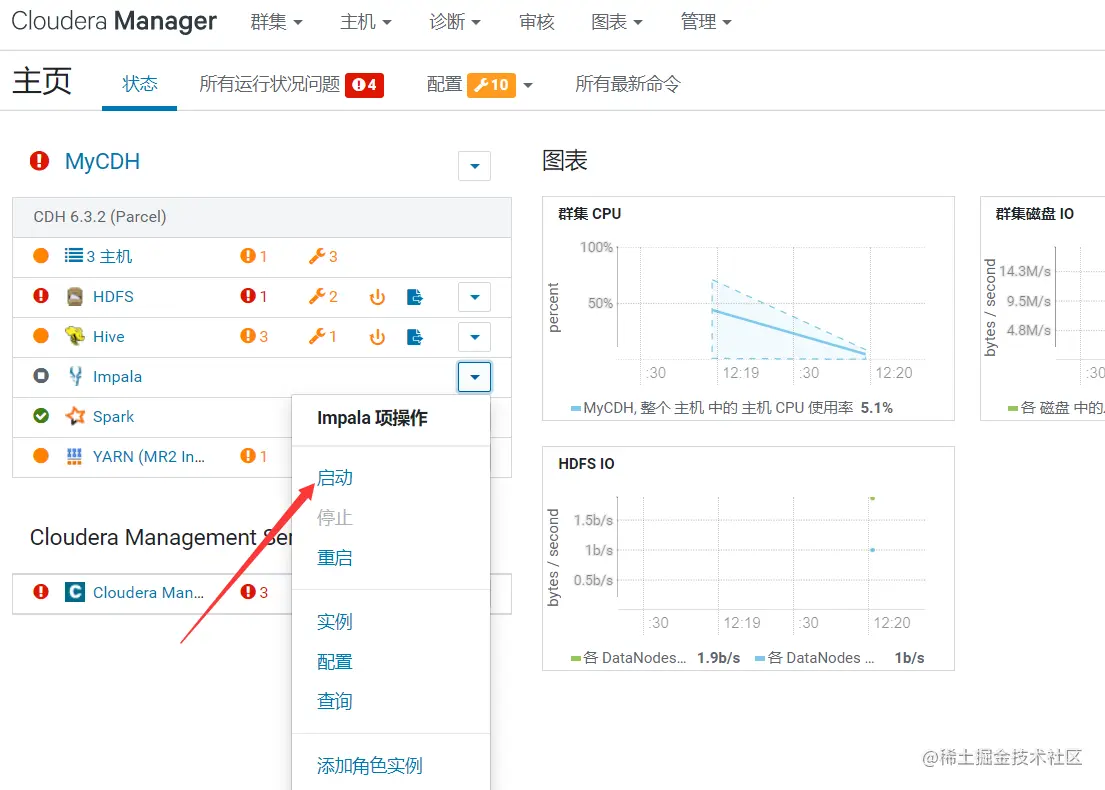Open the MyCDH cluster link
The height and width of the screenshot is (790, 1105).
click(x=102, y=161)
